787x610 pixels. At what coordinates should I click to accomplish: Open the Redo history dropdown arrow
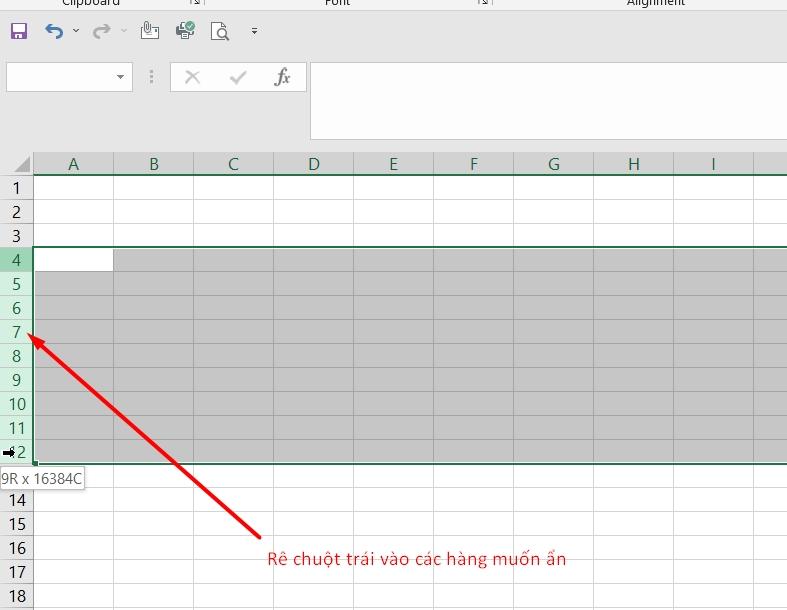pyautogui.click(x=123, y=31)
